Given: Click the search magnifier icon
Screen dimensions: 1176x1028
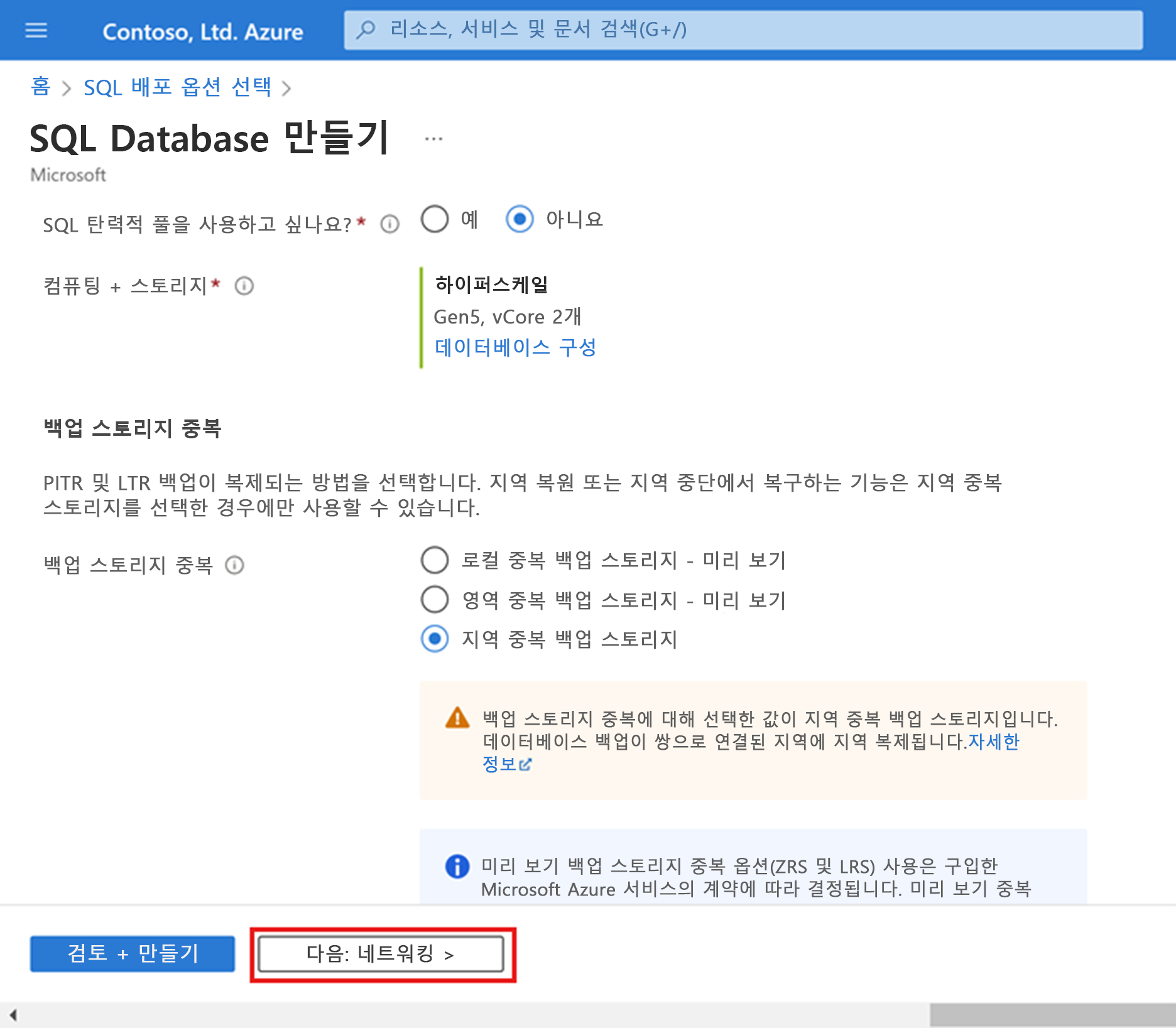Looking at the screenshot, I should (x=366, y=30).
